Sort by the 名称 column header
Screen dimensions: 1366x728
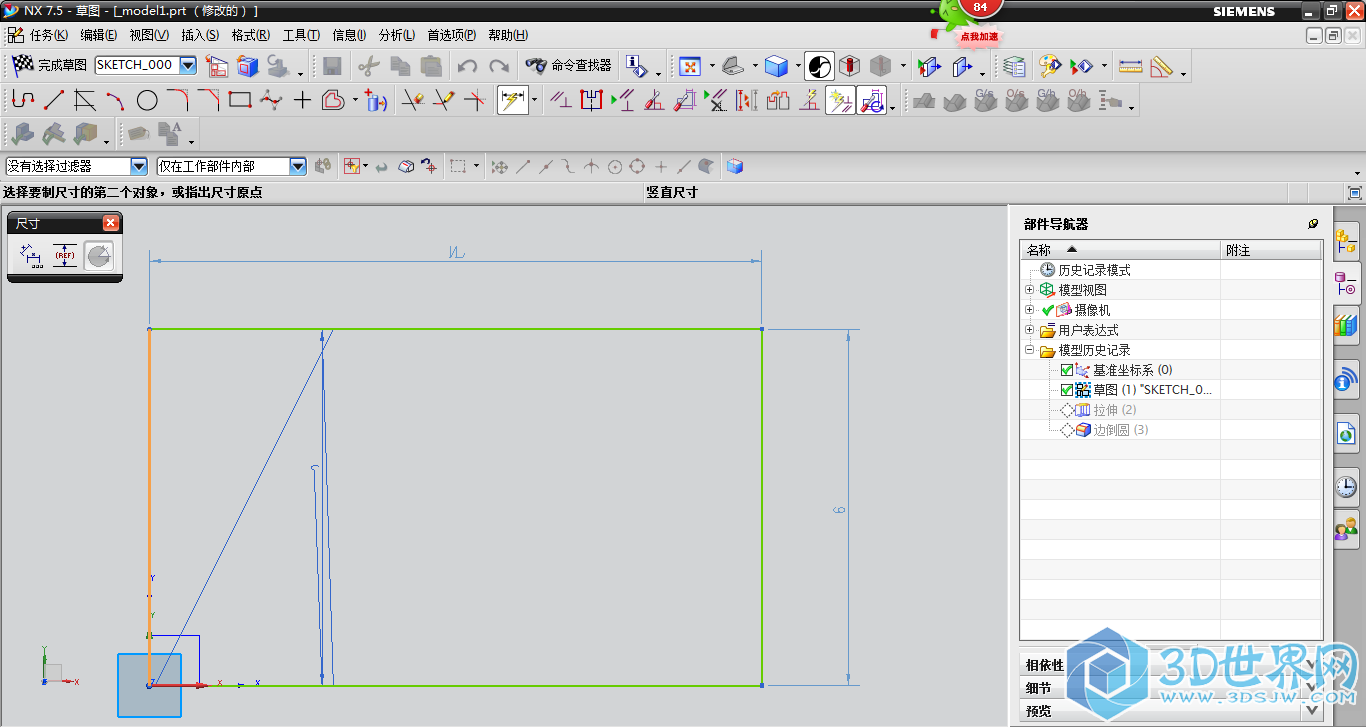pos(1121,250)
